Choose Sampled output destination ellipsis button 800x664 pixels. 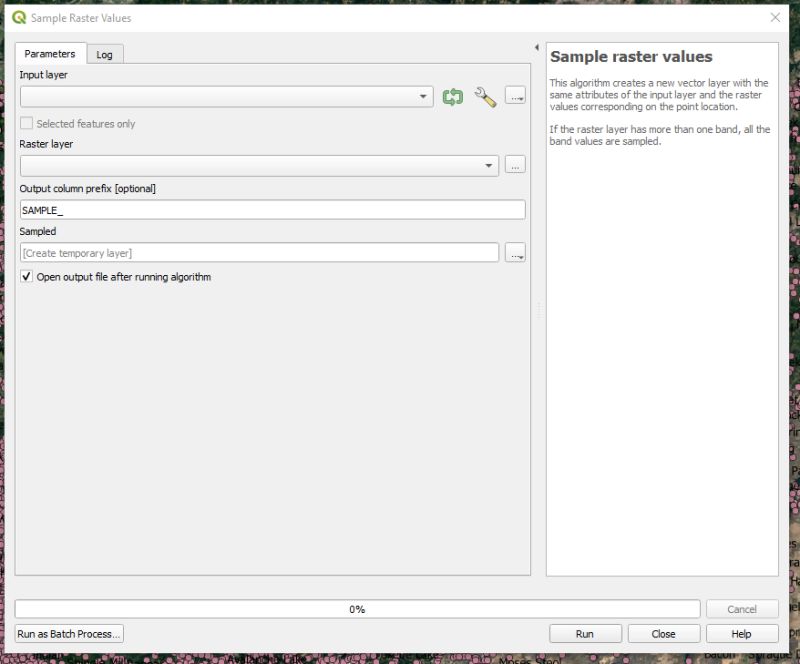[515, 253]
